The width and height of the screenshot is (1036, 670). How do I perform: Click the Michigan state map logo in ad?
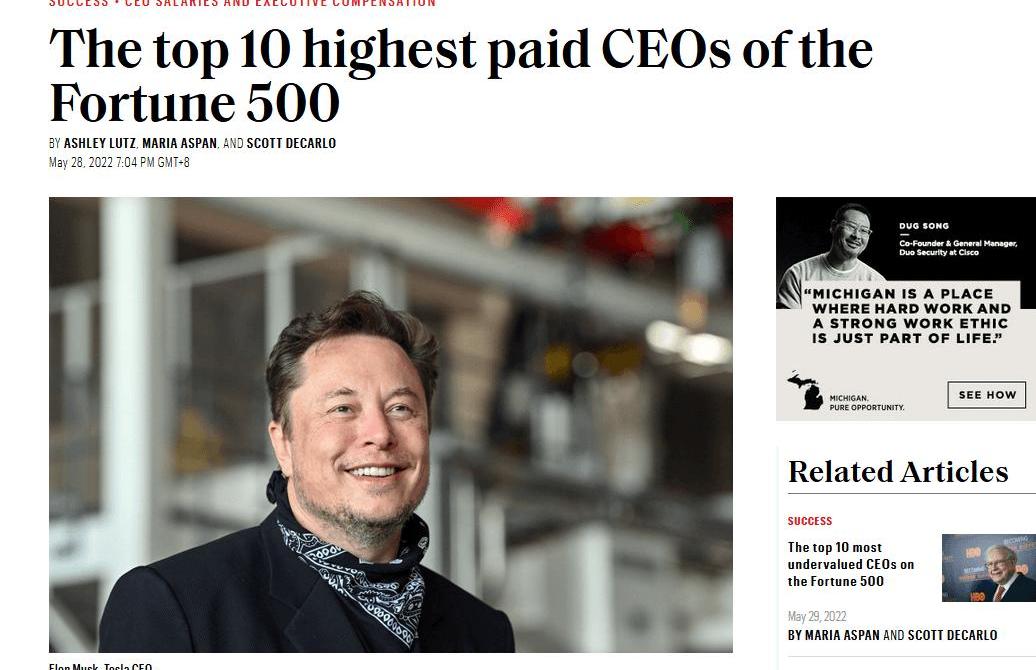pos(804,391)
